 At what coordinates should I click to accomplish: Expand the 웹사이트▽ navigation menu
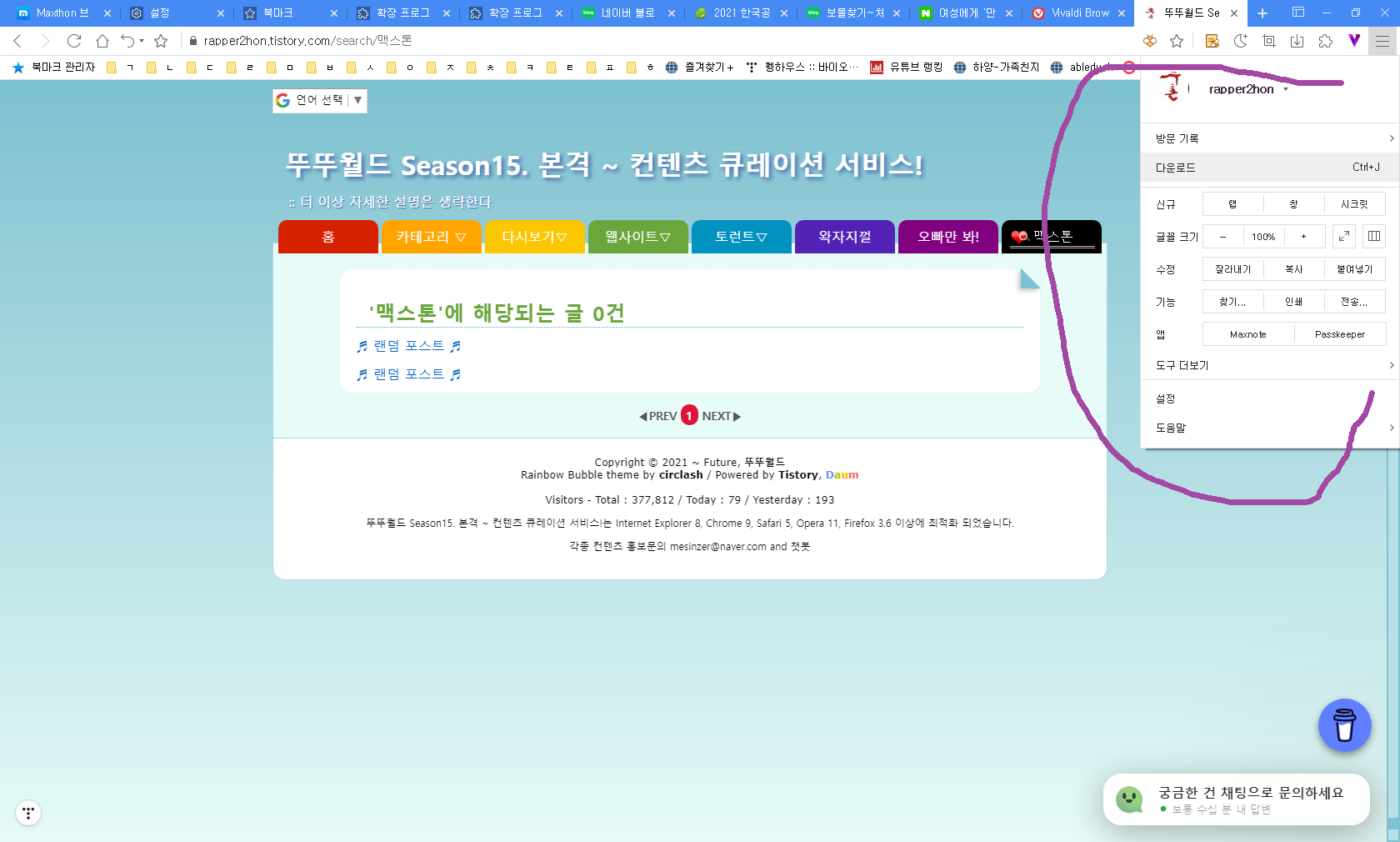pos(638,237)
